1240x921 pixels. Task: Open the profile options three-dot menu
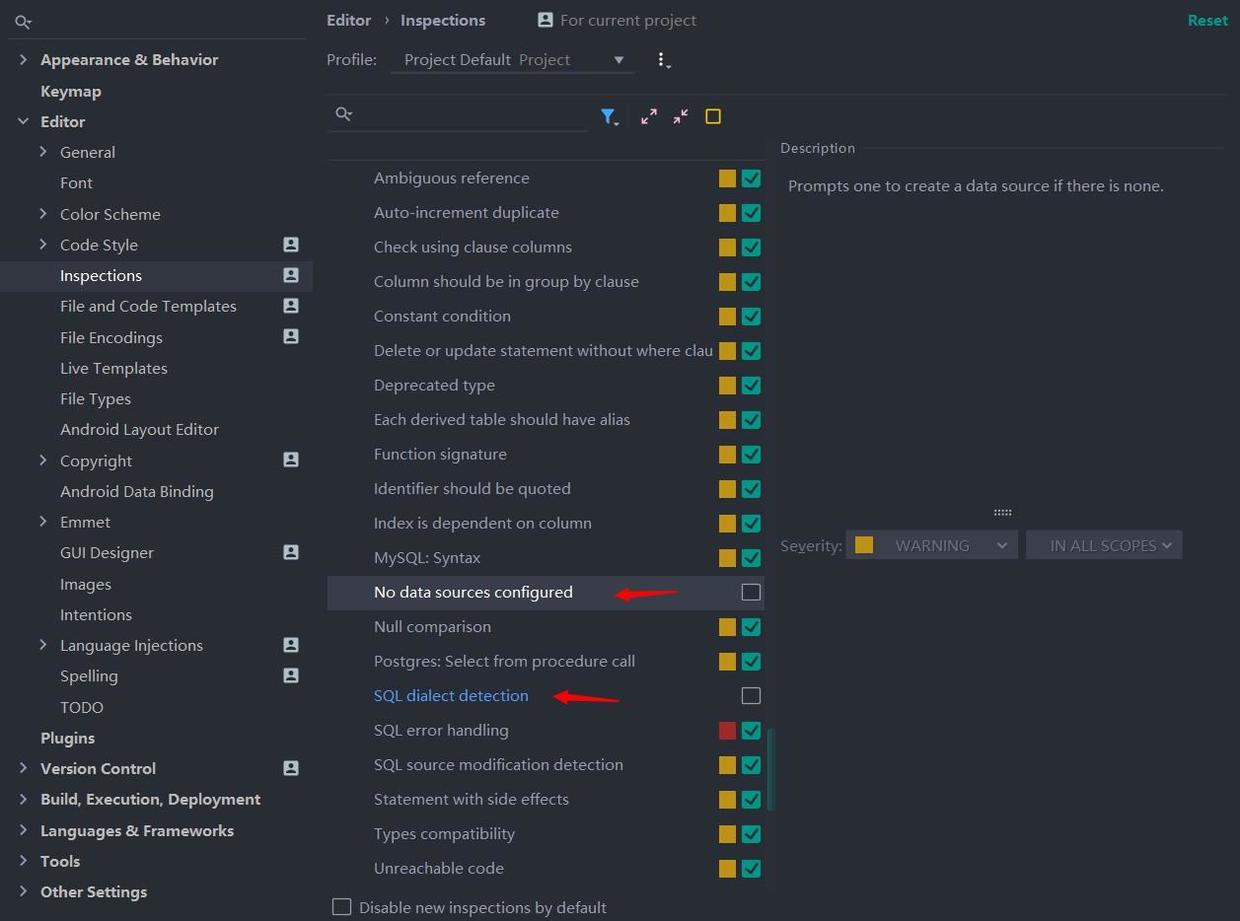662,60
